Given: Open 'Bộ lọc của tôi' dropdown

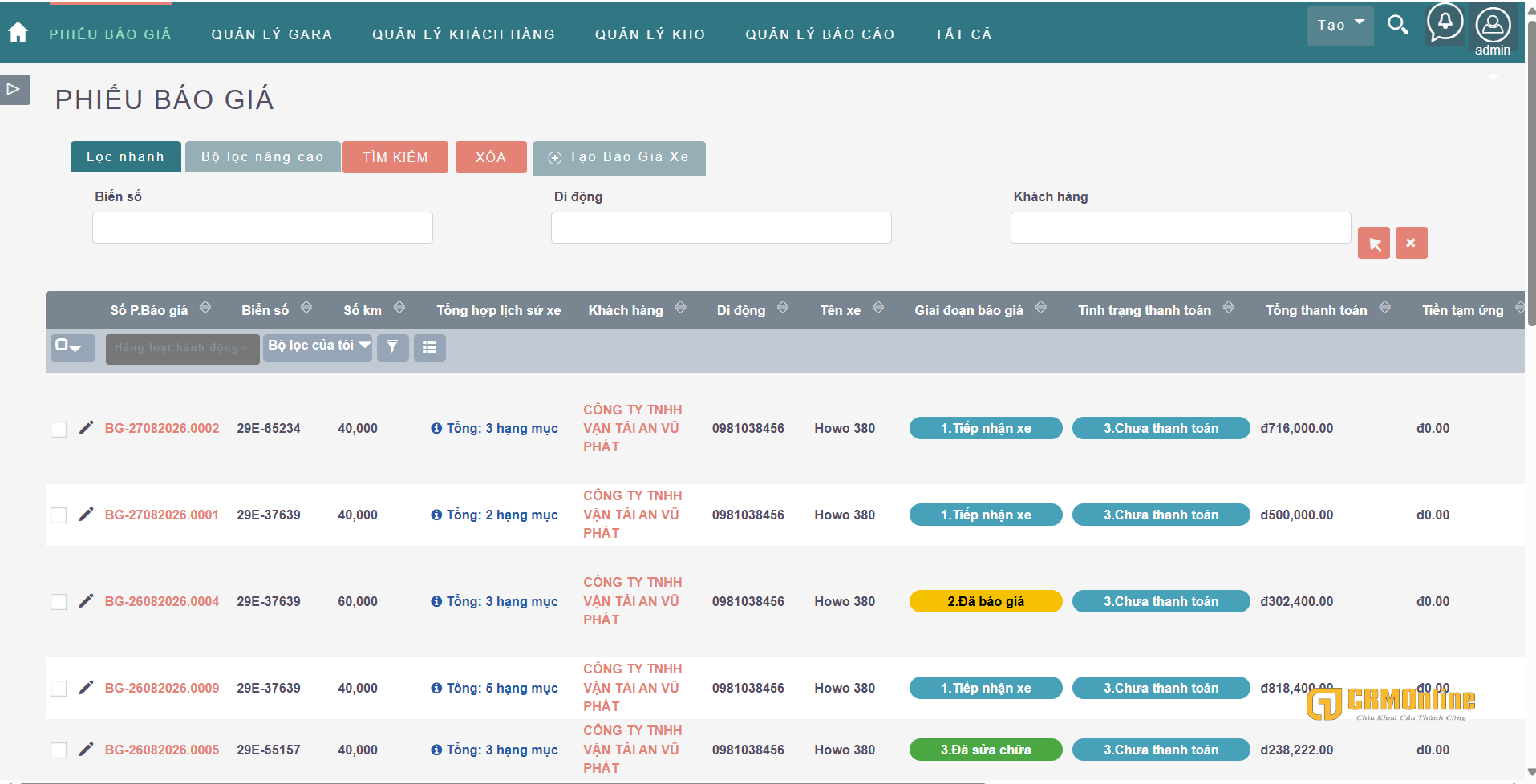Looking at the screenshot, I should click(318, 347).
